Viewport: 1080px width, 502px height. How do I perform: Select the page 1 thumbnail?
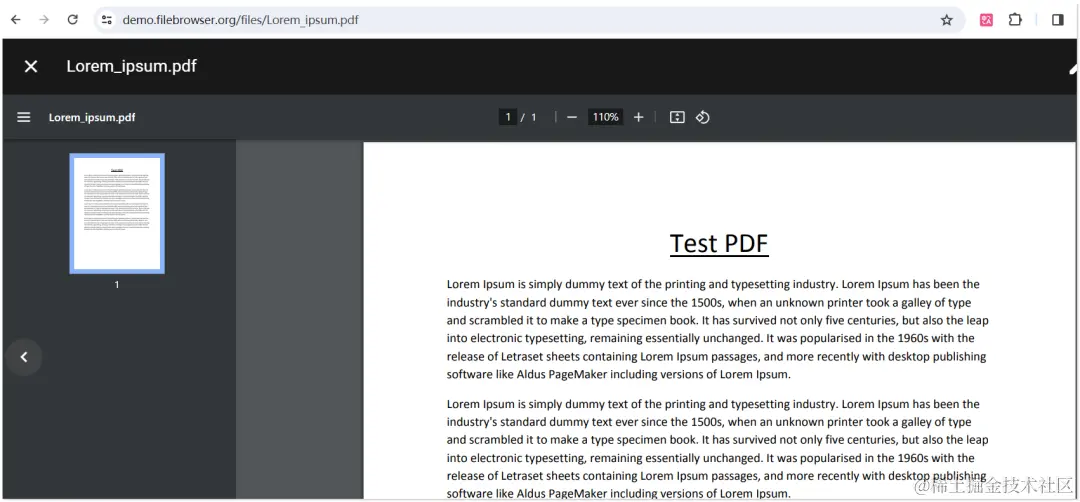117,213
